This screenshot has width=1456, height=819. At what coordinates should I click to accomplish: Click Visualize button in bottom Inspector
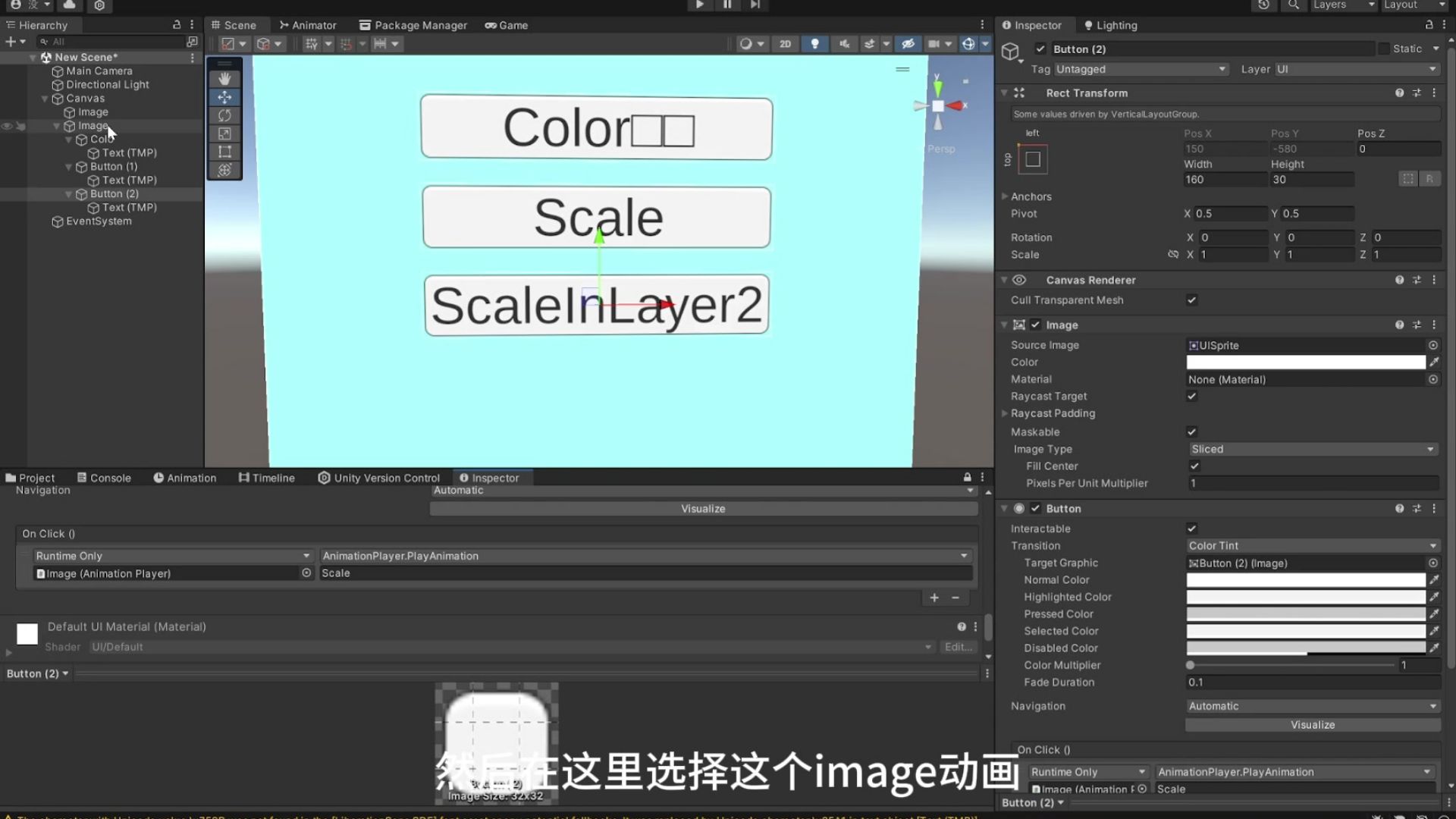tap(703, 509)
